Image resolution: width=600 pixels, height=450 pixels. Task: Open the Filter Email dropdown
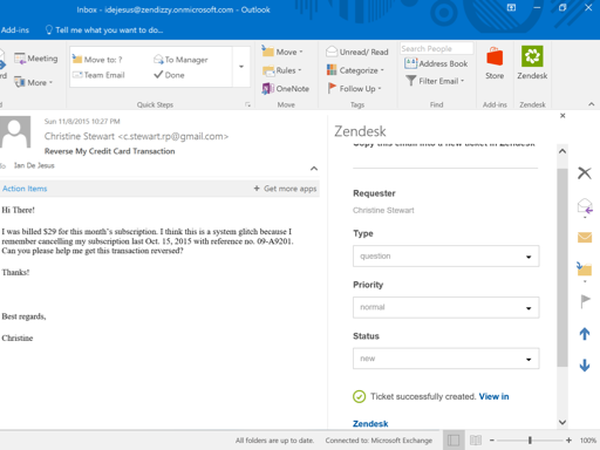435,81
